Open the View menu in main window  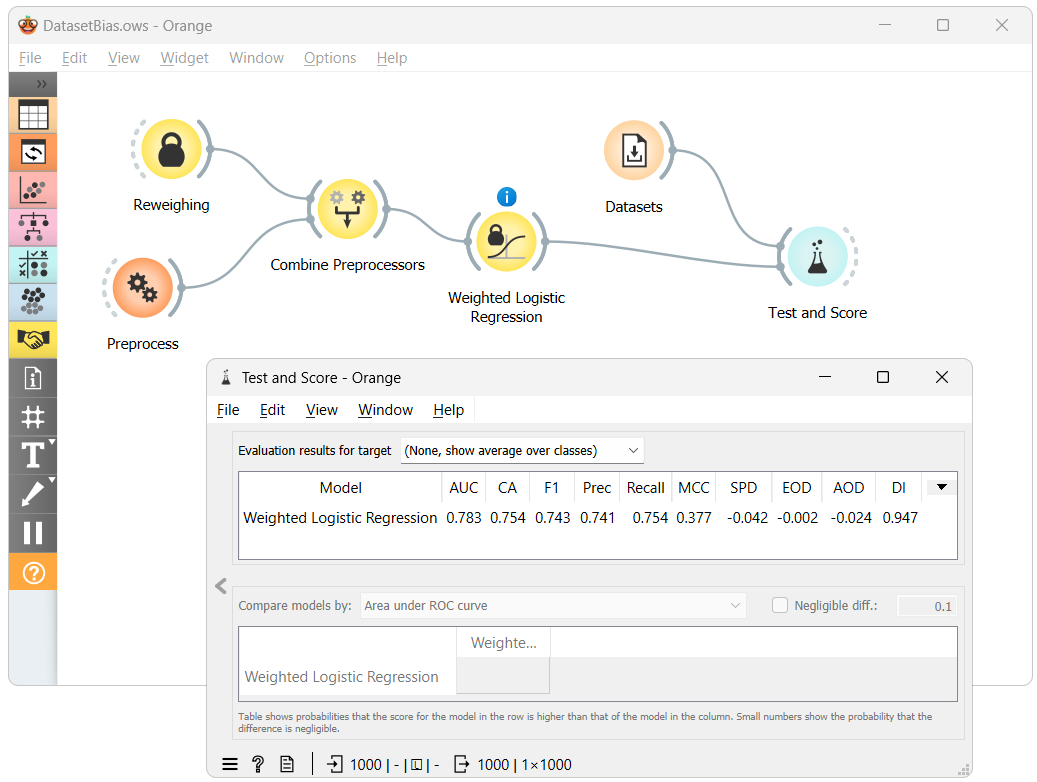124,58
